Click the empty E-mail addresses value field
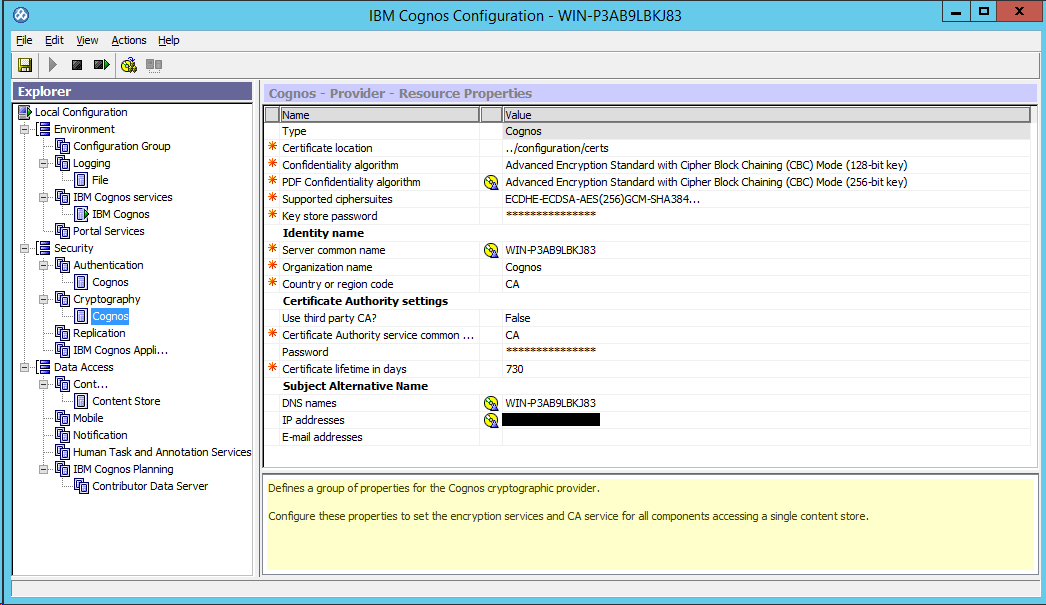This screenshot has width=1046, height=605. point(766,437)
